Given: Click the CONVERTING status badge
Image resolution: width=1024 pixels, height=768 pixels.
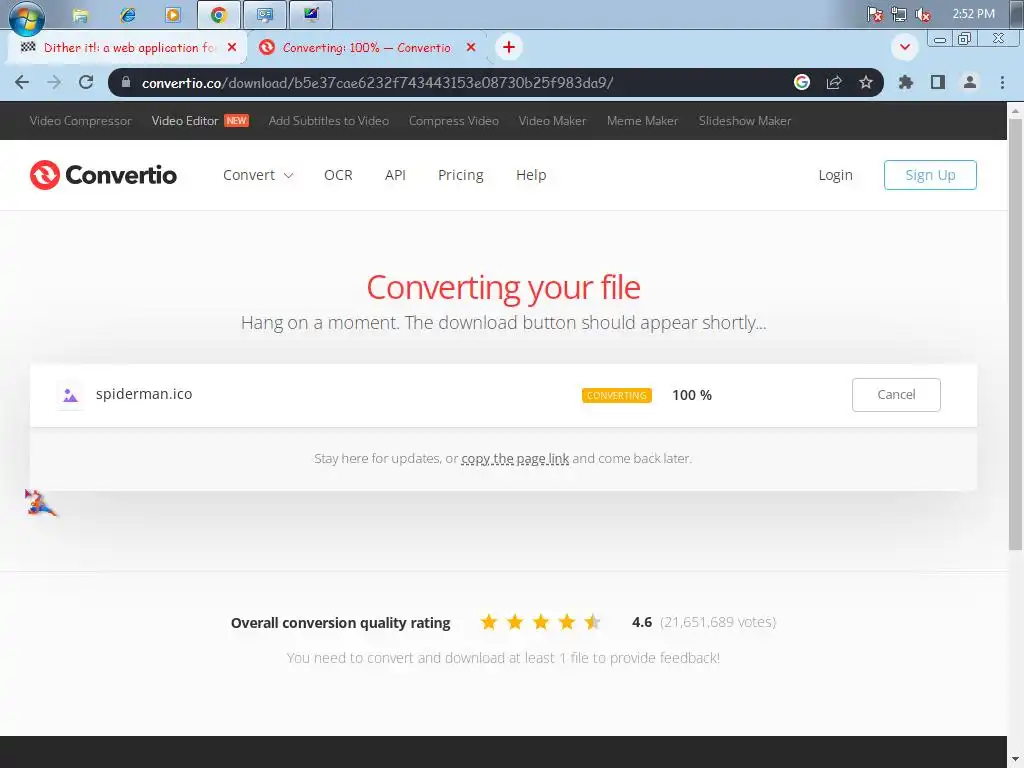Looking at the screenshot, I should pyautogui.click(x=616, y=395).
